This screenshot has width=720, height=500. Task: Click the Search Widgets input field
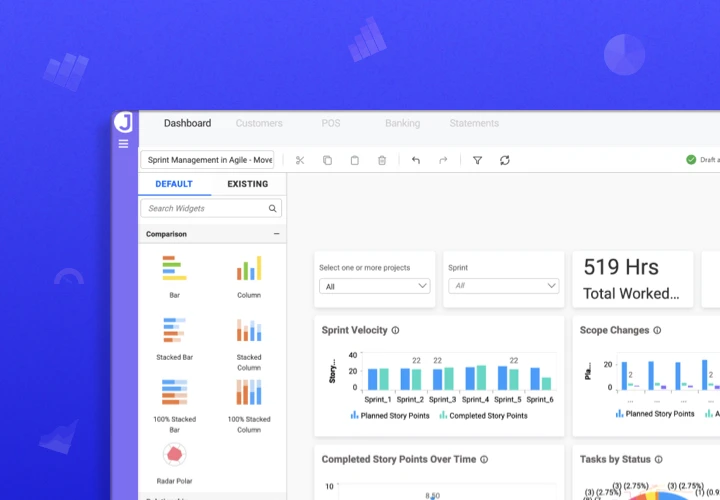coord(205,208)
